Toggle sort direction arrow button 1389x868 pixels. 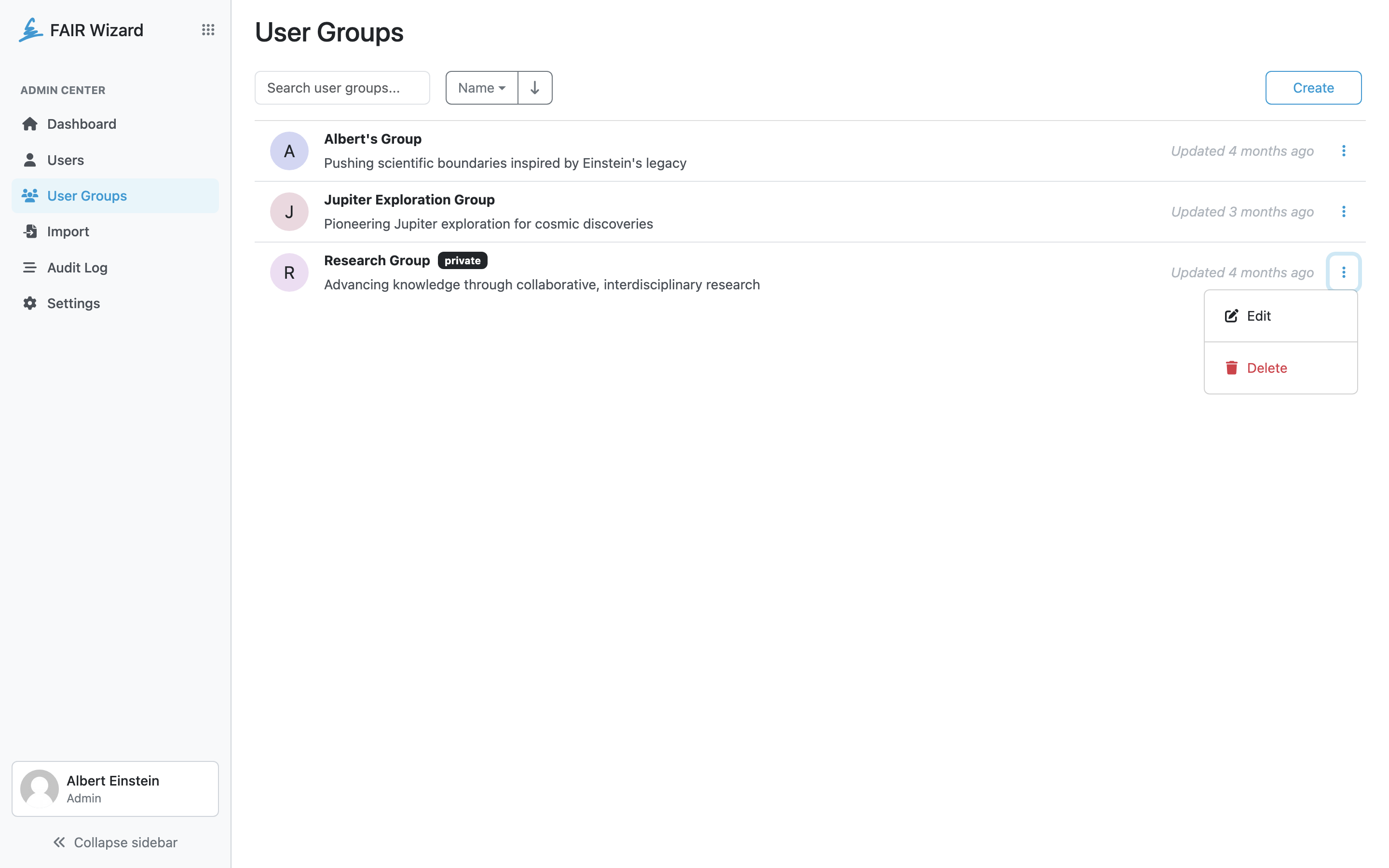[x=535, y=88]
